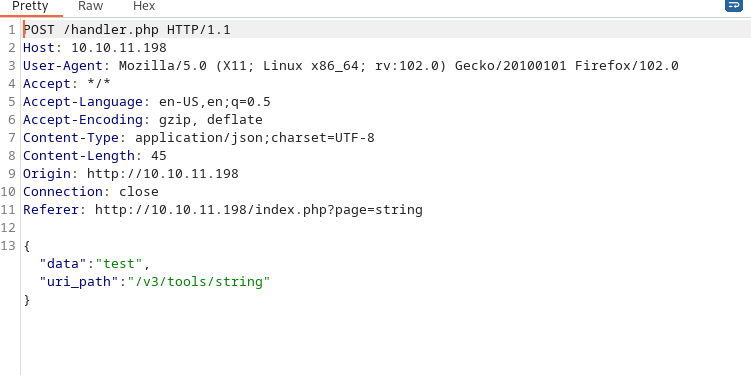Click the Accept */* header line
751x375 pixels.
click(x=67, y=84)
